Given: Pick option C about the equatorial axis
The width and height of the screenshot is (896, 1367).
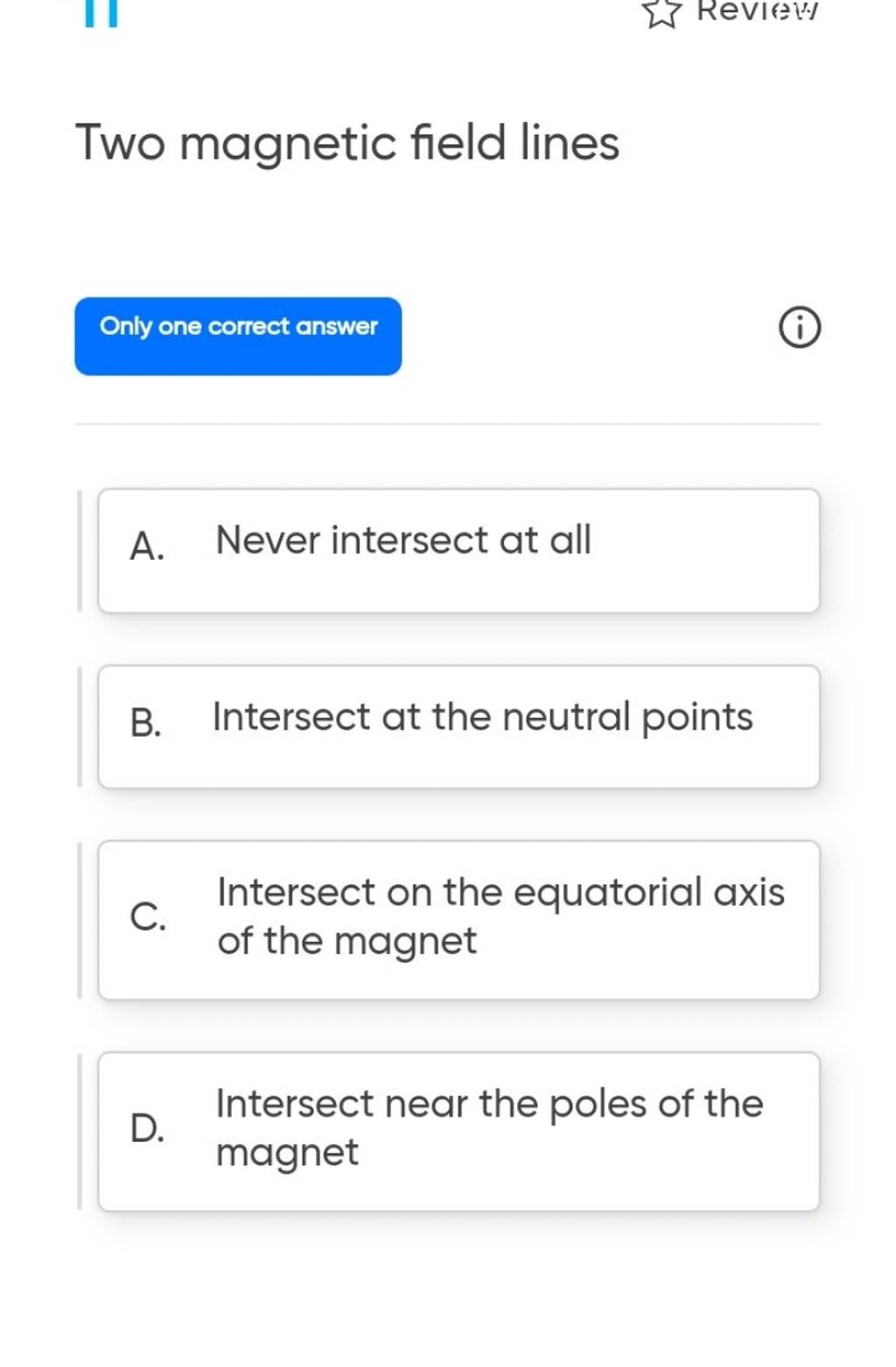Looking at the screenshot, I should pos(459,919).
